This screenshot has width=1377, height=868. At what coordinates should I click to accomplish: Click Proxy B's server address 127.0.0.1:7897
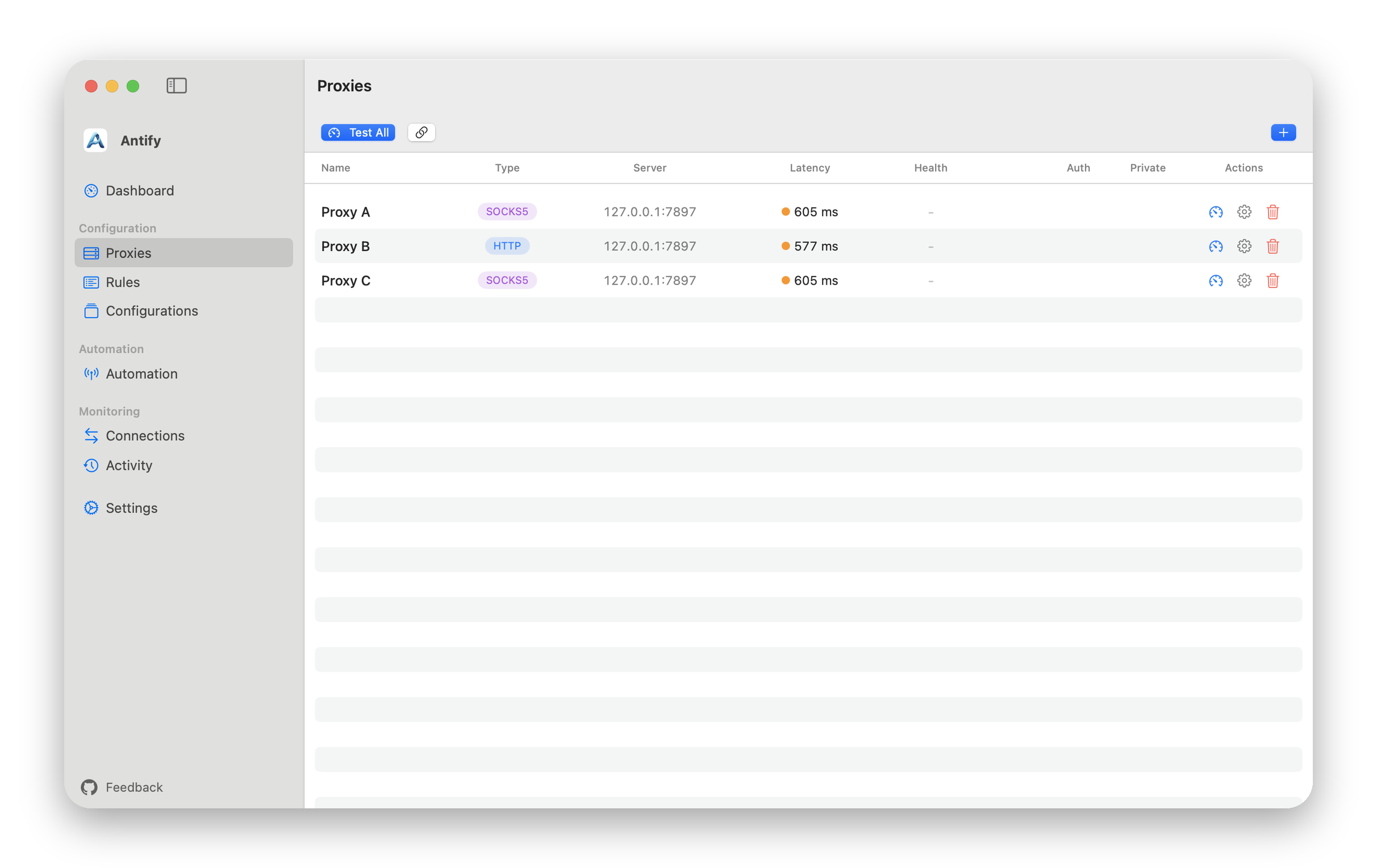pos(650,247)
